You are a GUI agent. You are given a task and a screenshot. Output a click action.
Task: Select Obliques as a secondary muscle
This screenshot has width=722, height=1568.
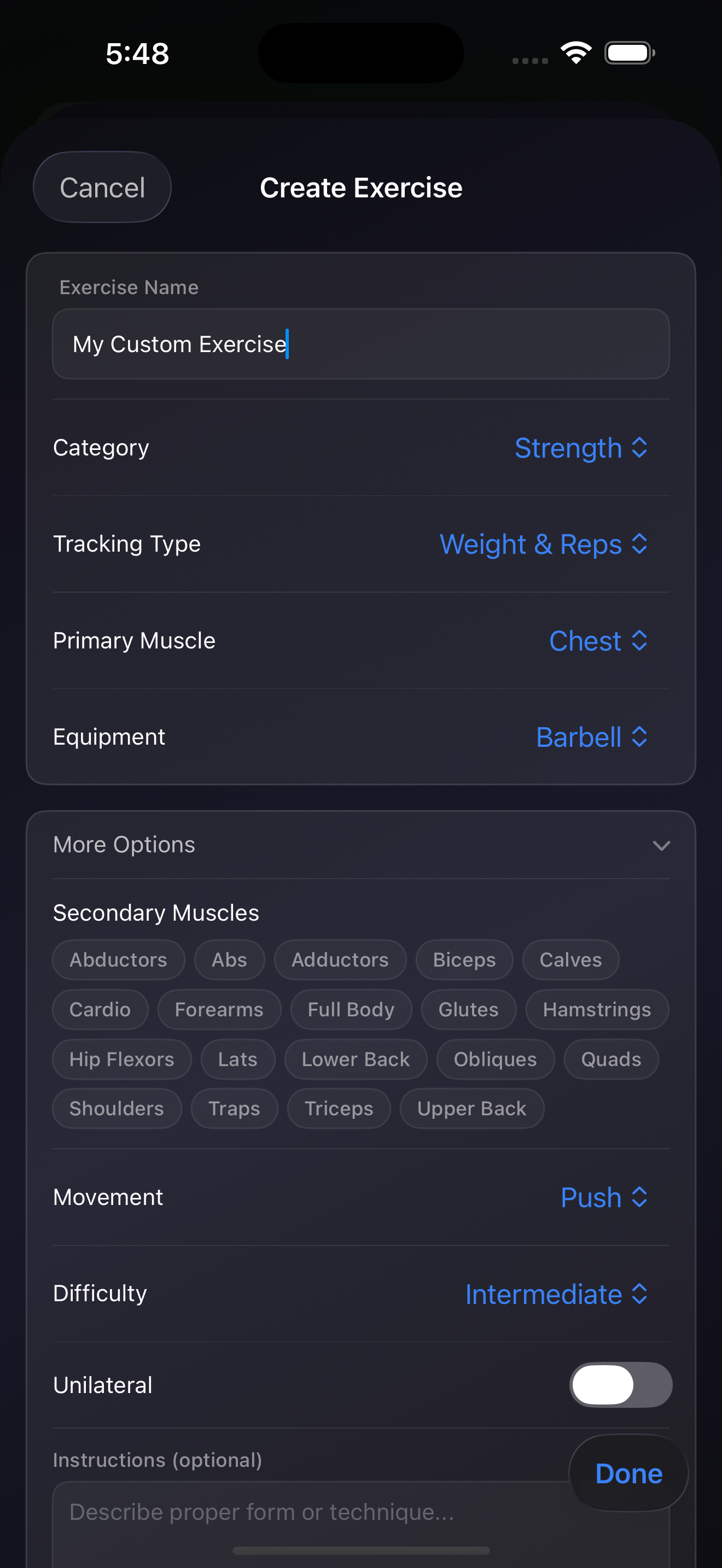496,1059
